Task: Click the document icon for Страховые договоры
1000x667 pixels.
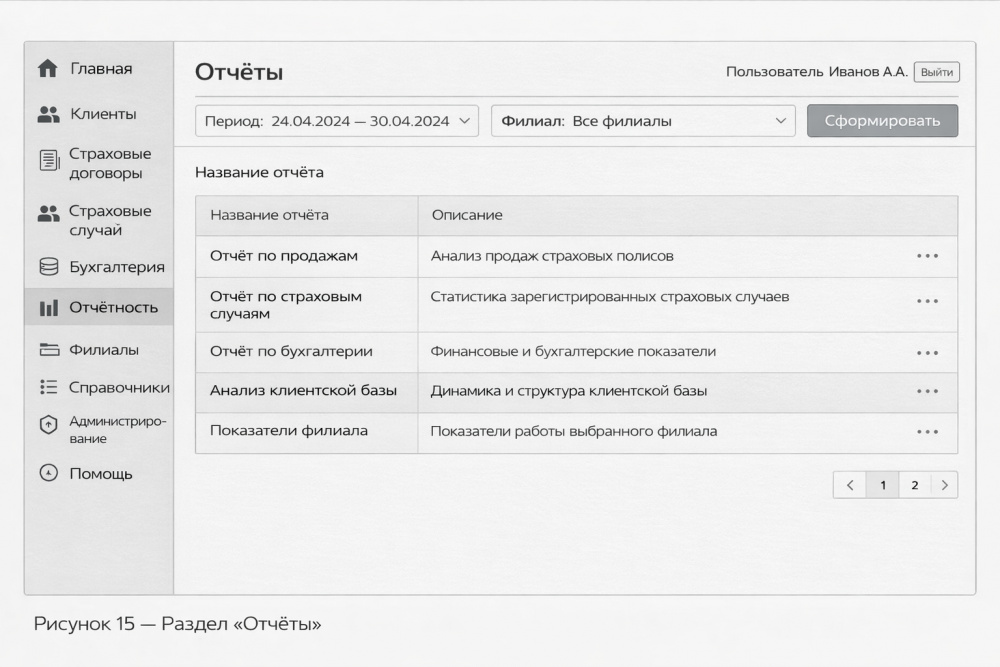Action: pos(48,161)
